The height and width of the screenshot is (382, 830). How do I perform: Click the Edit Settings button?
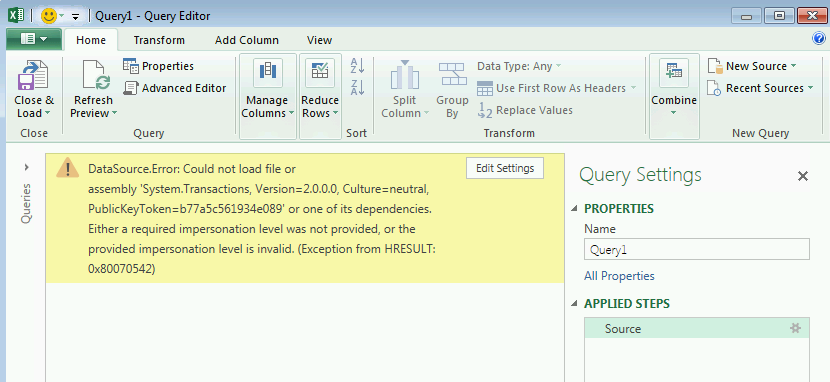pyautogui.click(x=505, y=168)
